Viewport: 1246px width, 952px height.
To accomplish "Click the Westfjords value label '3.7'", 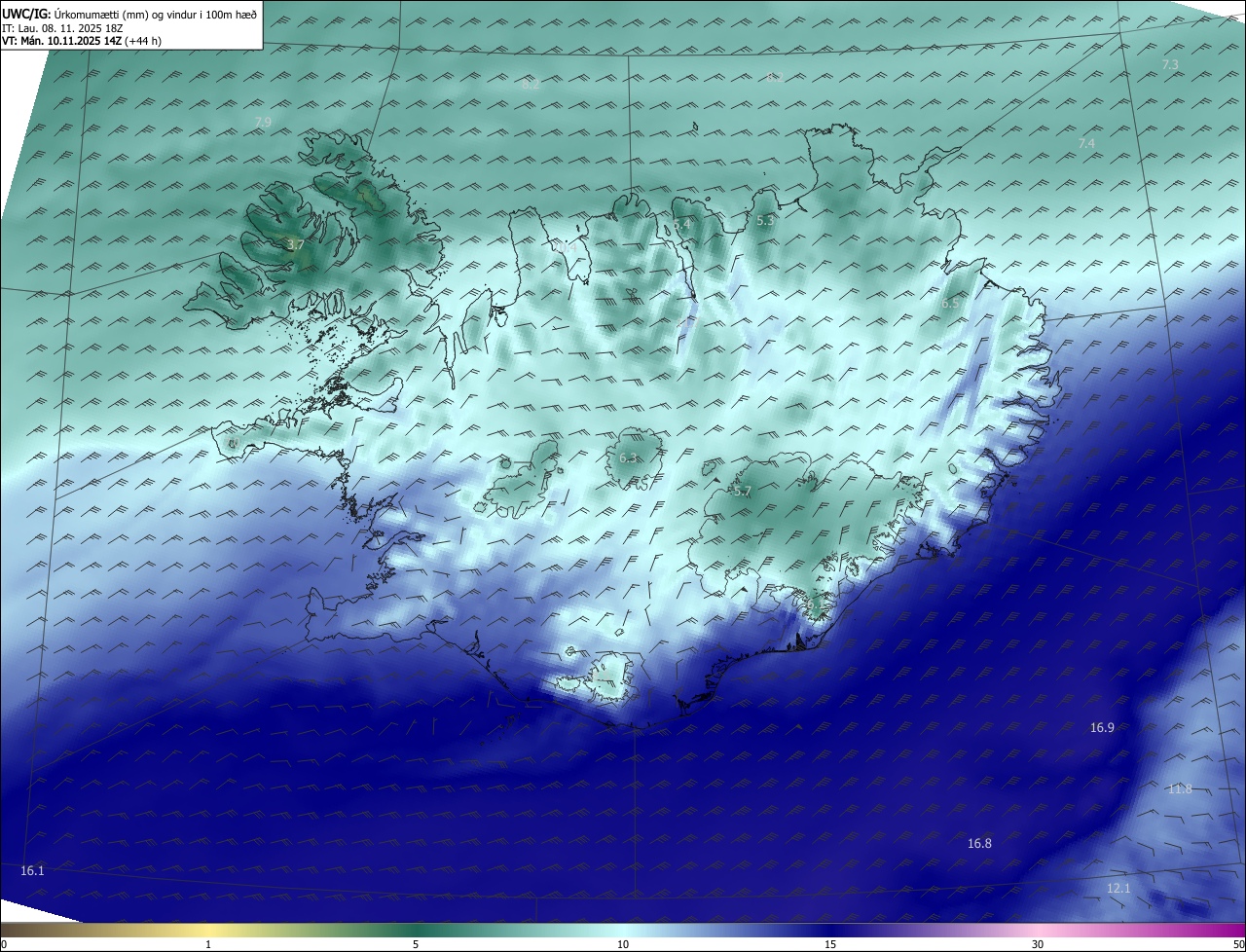I will [x=296, y=245].
